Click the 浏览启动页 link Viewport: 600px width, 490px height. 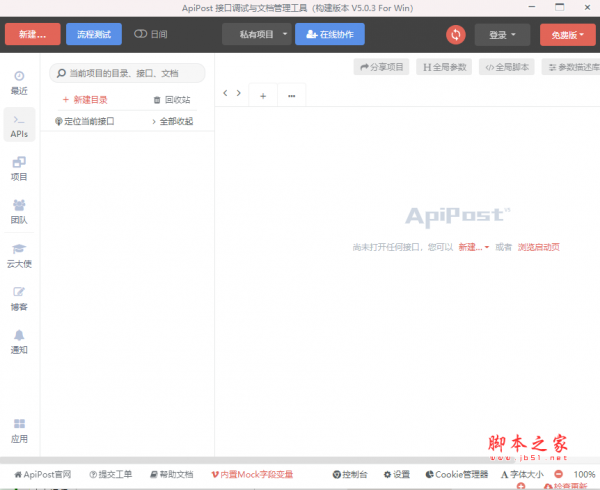(538, 247)
